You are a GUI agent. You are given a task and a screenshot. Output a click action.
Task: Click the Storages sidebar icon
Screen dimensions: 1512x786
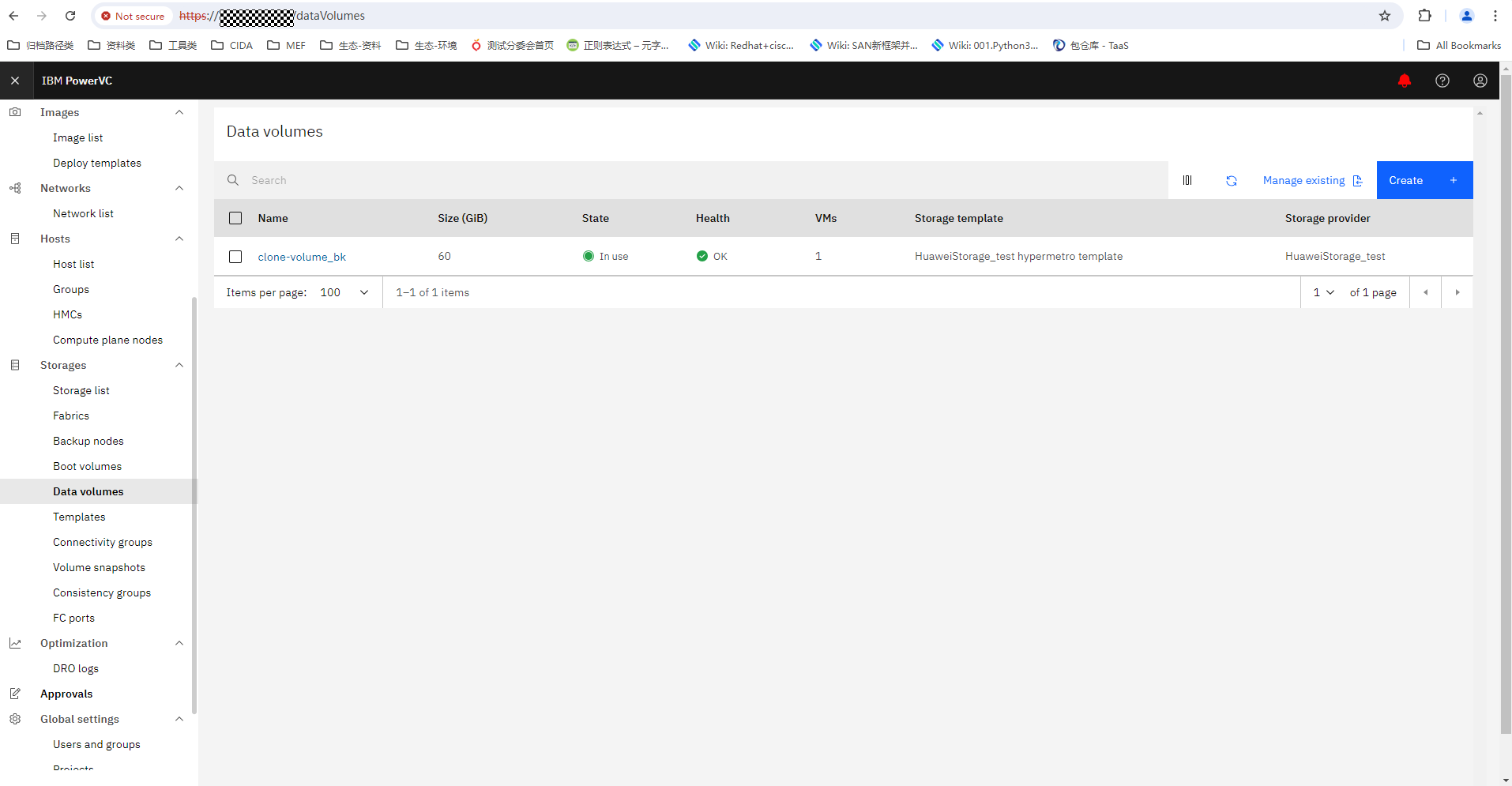pyautogui.click(x=15, y=365)
